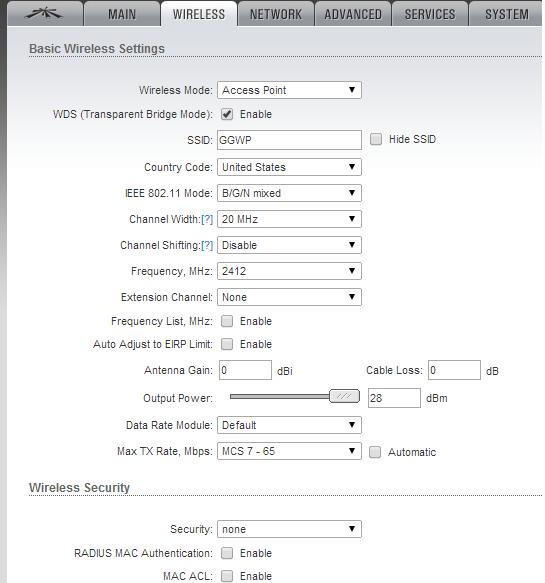545x583 pixels.
Task: Uncheck the WDS Transparent Bridge Mode checkbox
Action: pos(227,114)
